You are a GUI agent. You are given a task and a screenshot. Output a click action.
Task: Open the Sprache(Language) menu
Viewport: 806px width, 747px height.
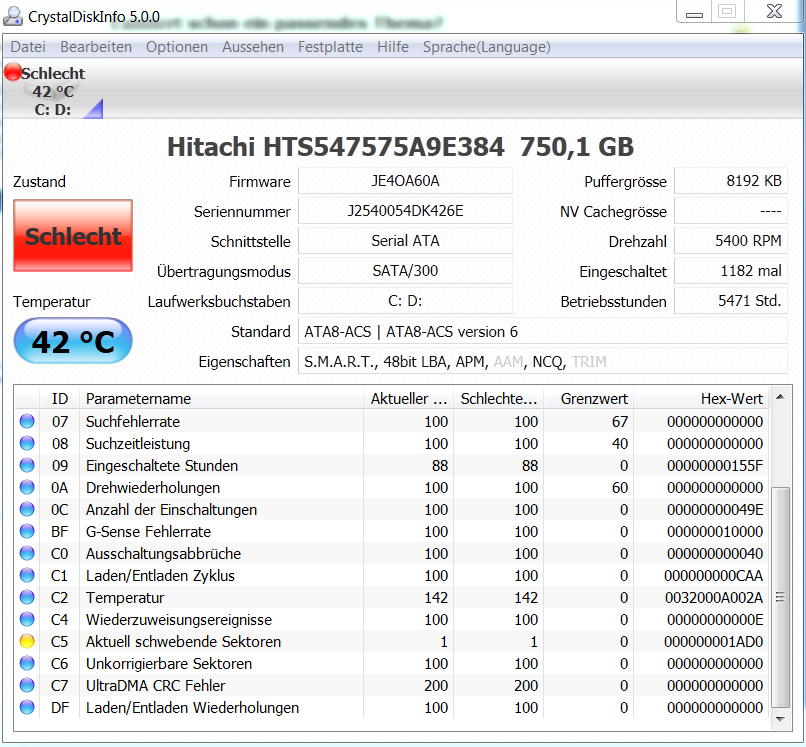pyautogui.click(x=486, y=47)
